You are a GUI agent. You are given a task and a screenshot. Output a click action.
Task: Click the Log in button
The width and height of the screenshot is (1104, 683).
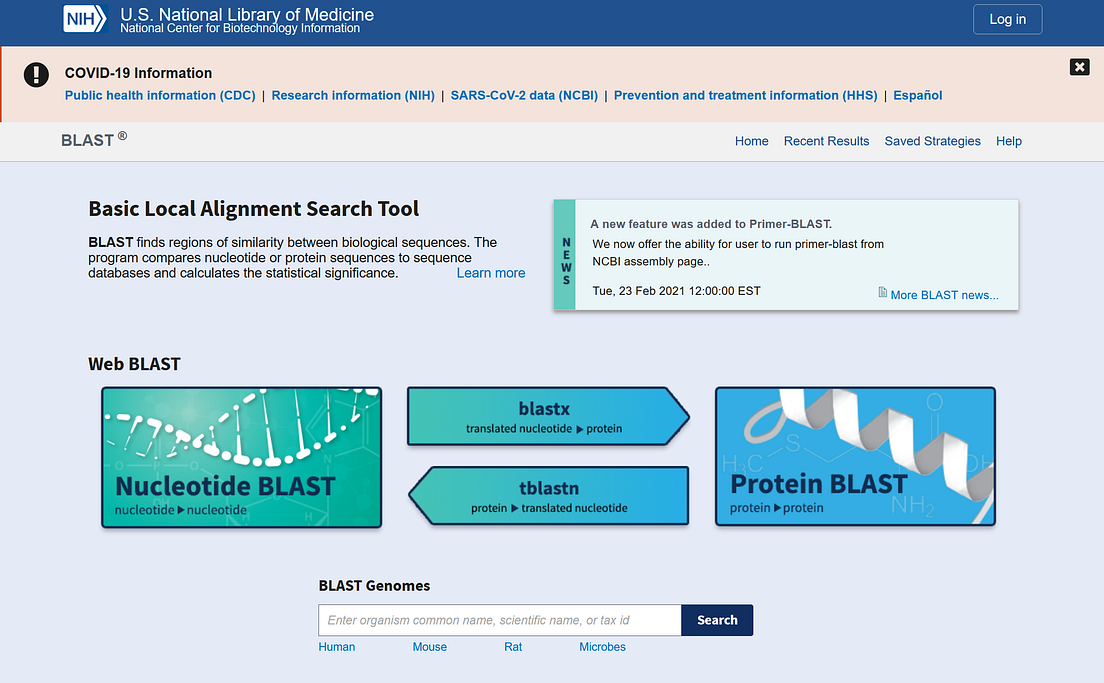pyautogui.click(x=1007, y=19)
